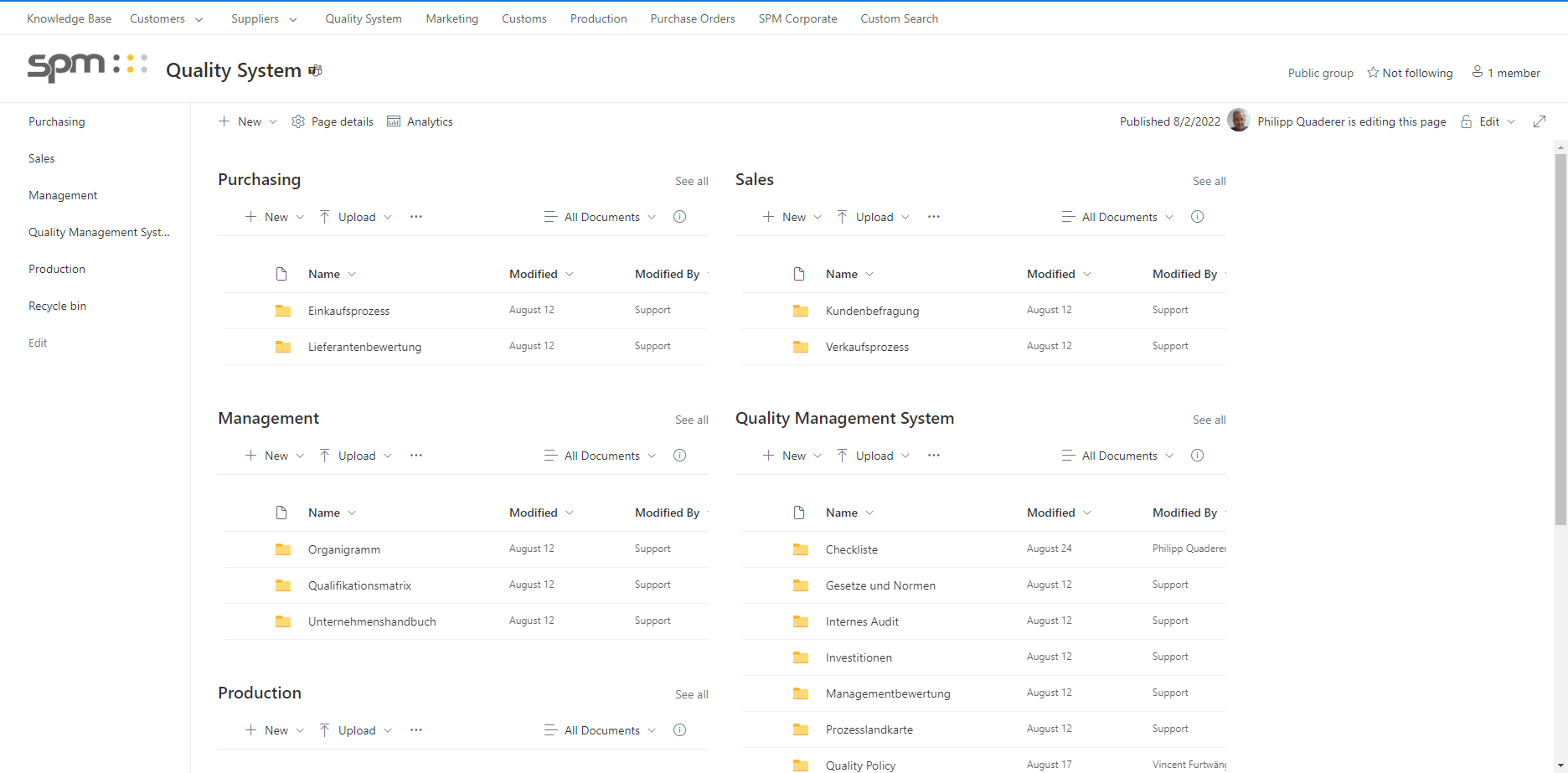Open Name column menu in Quality Management System list
1568x773 pixels.
(849, 513)
